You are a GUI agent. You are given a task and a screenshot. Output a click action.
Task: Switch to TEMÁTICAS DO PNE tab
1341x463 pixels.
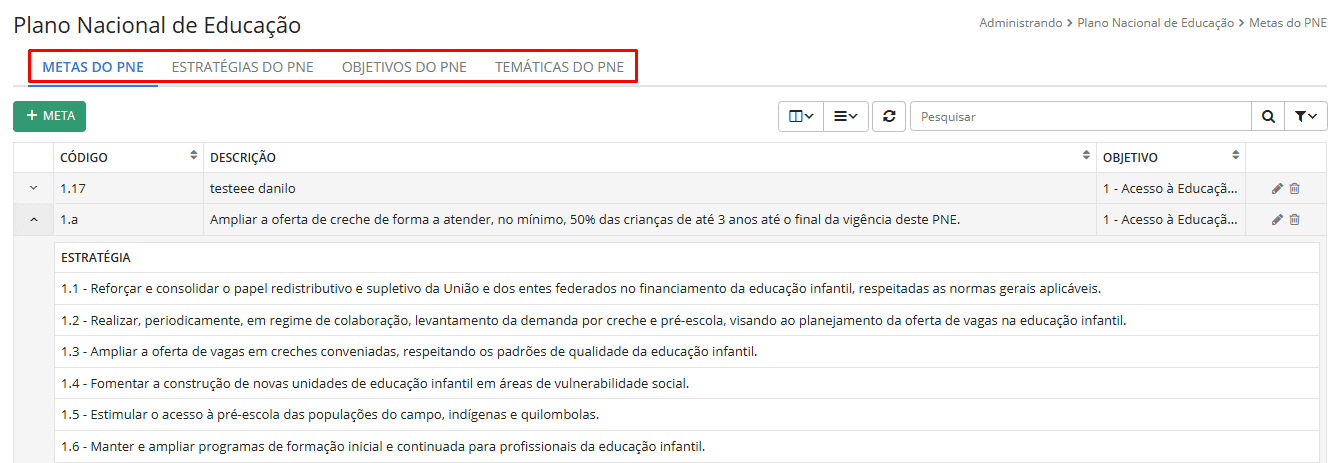559,68
